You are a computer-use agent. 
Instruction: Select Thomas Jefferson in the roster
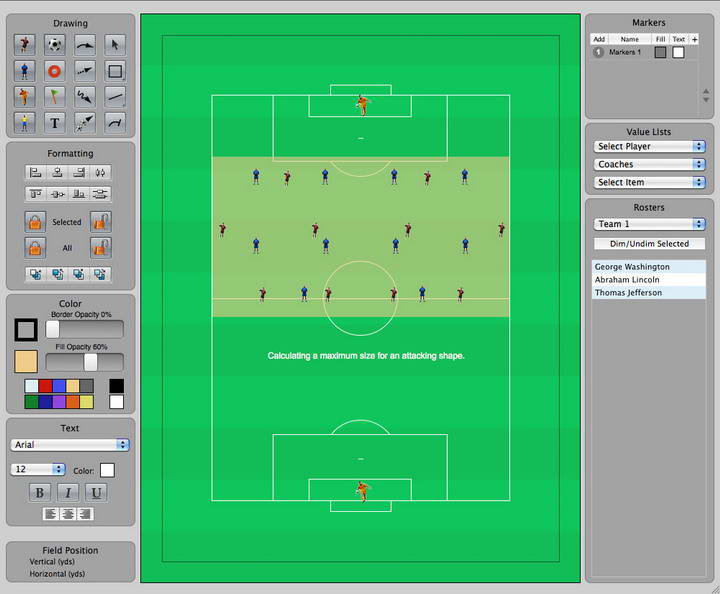(649, 292)
